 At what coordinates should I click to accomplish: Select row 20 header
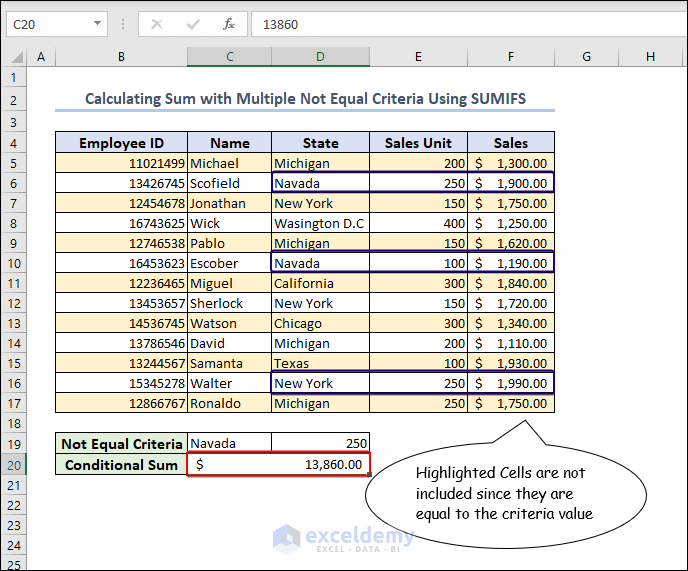click(x=14, y=465)
